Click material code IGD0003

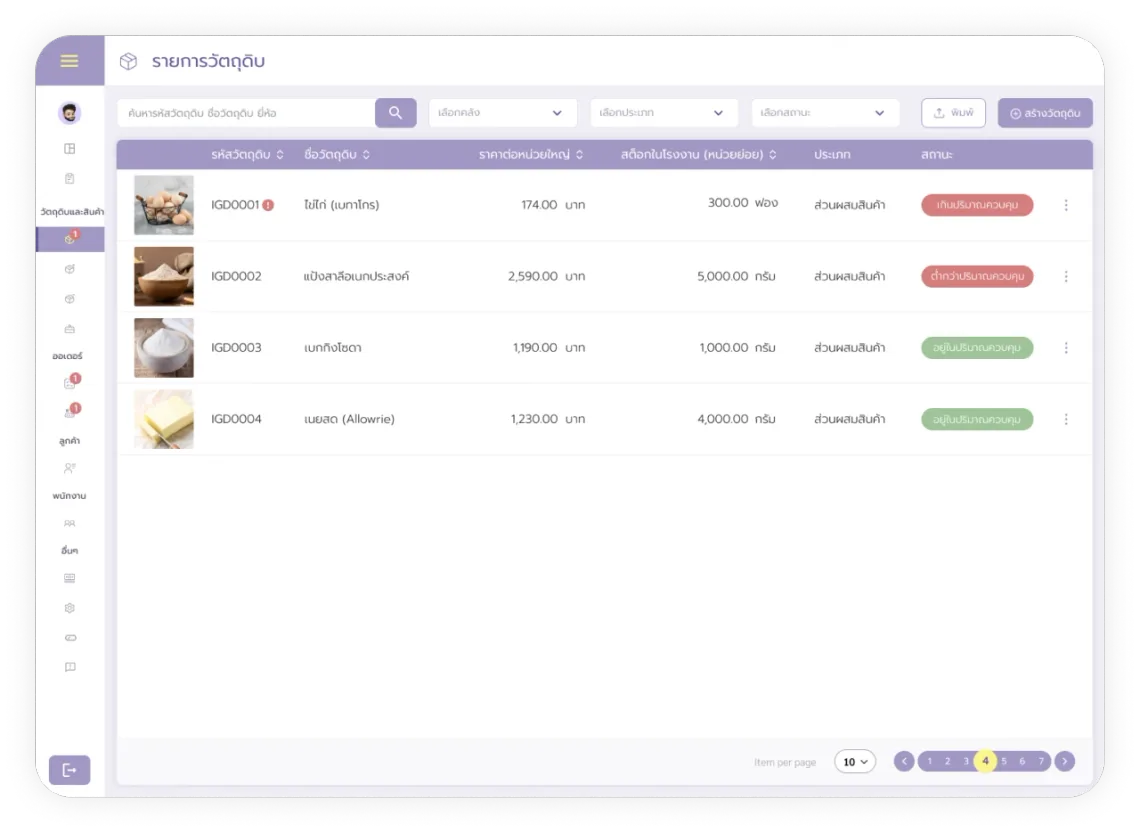[x=236, y=347]
